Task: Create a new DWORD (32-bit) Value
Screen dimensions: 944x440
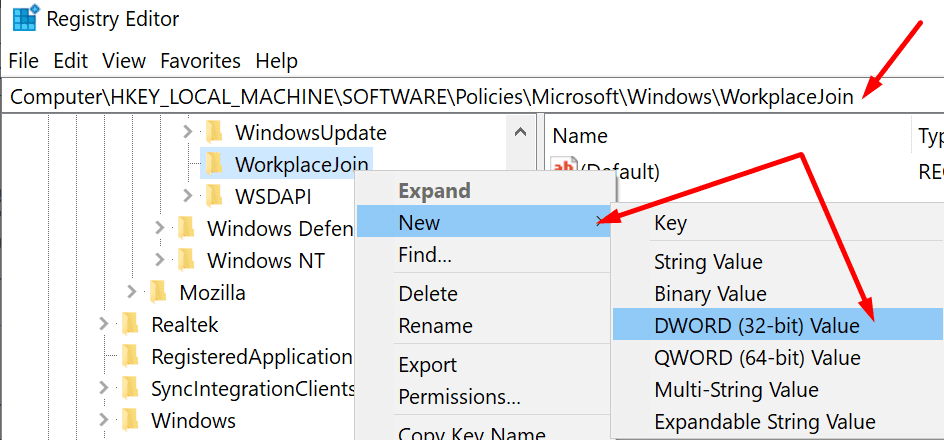Action: pyautogui.click(x=777, y=326)
